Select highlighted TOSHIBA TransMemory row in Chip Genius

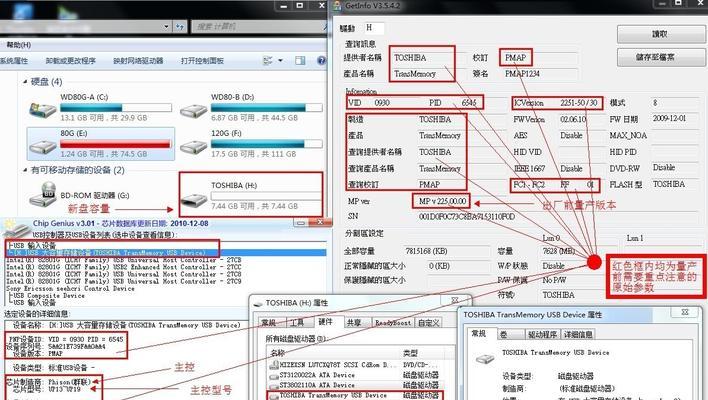(x=166, y=253)
